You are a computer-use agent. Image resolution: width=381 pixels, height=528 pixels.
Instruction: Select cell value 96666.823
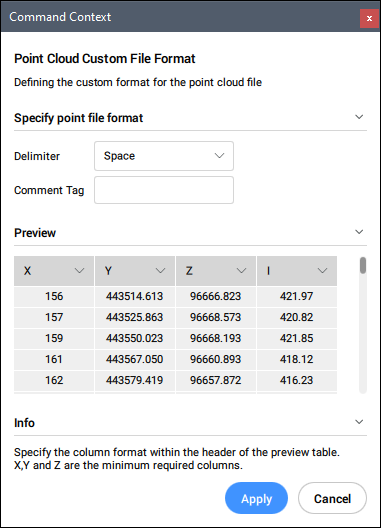(216, 296)
